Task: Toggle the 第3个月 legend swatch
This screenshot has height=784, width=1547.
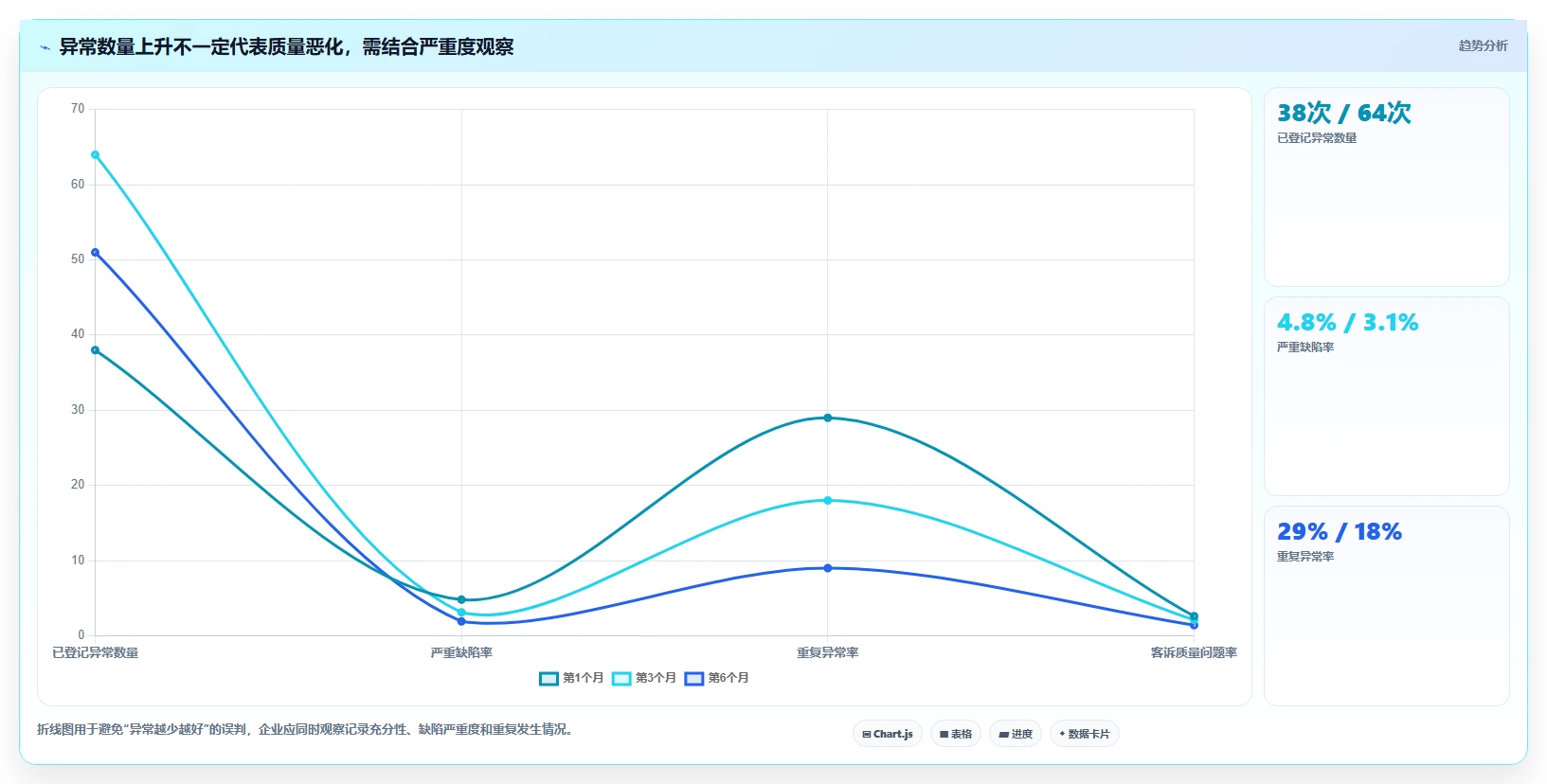Action: 621,678
